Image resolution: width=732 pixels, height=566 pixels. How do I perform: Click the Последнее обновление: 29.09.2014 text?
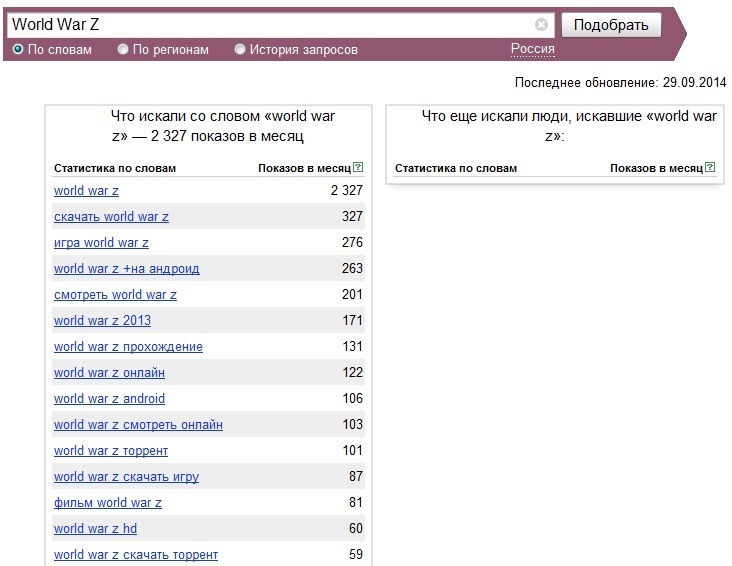tap(620, 83)
